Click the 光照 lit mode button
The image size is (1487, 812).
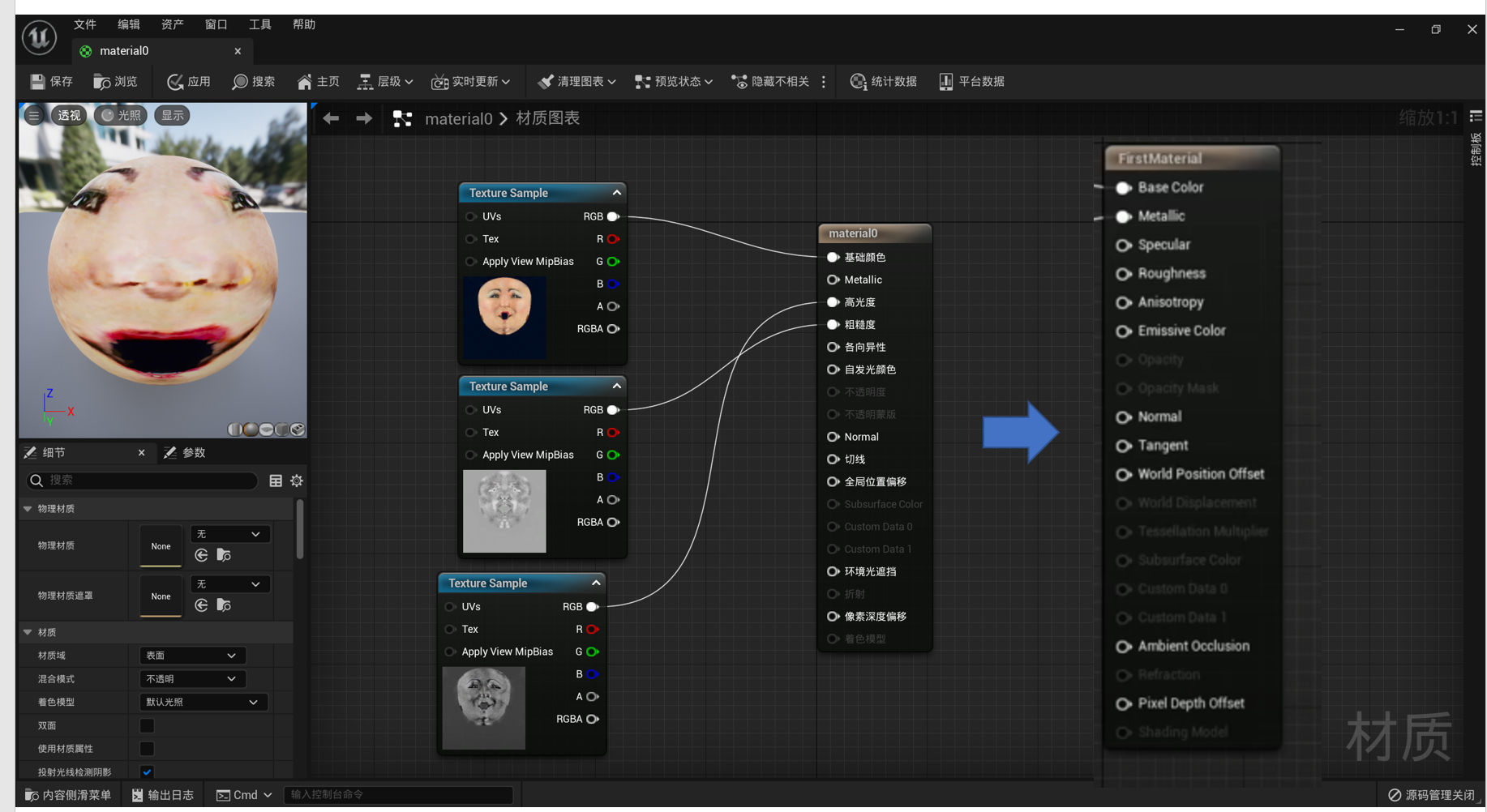[x=121, y=115]
